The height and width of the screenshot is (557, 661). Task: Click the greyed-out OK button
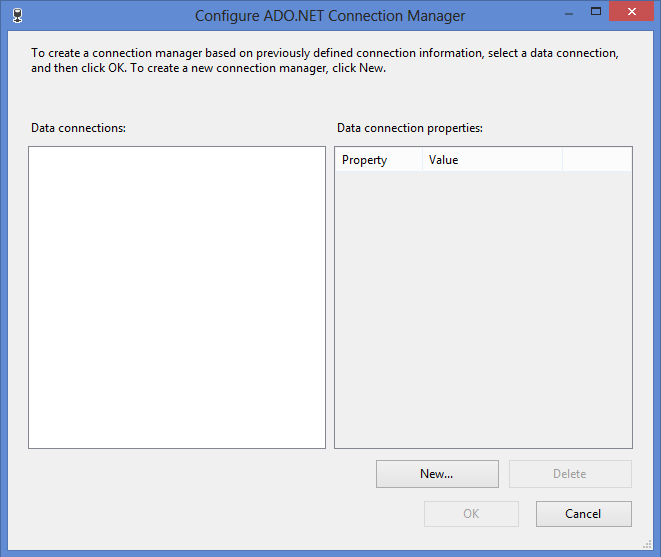(x=471, y=514)
